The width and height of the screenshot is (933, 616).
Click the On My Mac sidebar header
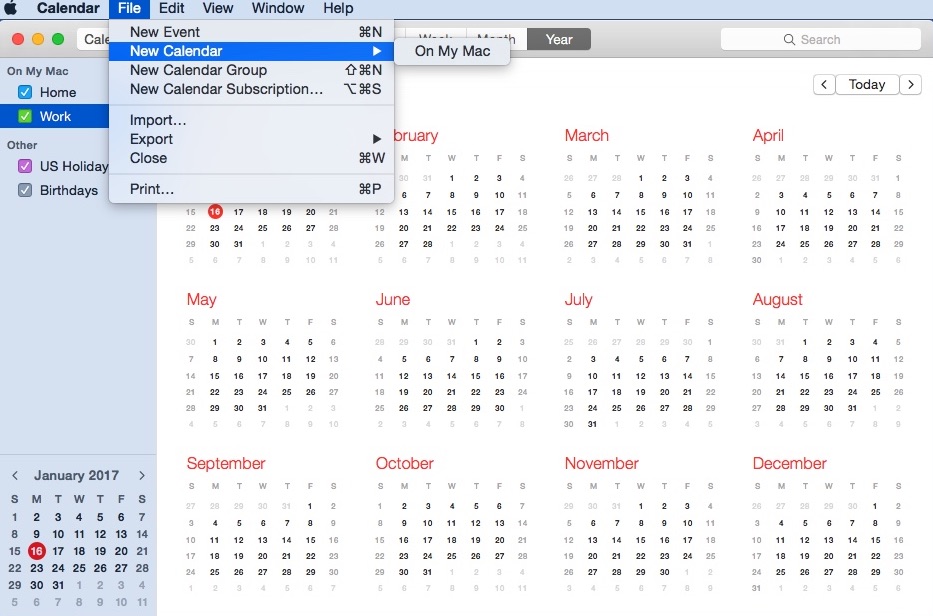[37, 71]
